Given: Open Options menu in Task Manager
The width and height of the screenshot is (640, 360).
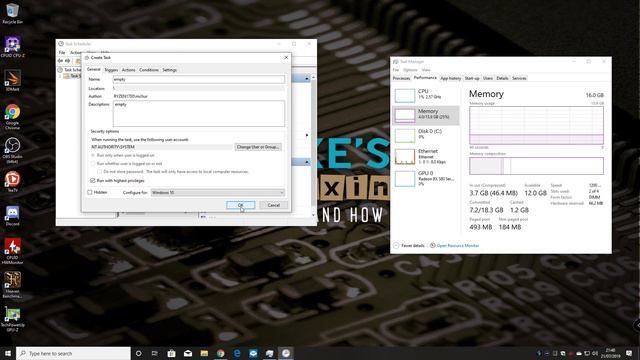Looking at the screenshot, I should (x=410, y=70).
